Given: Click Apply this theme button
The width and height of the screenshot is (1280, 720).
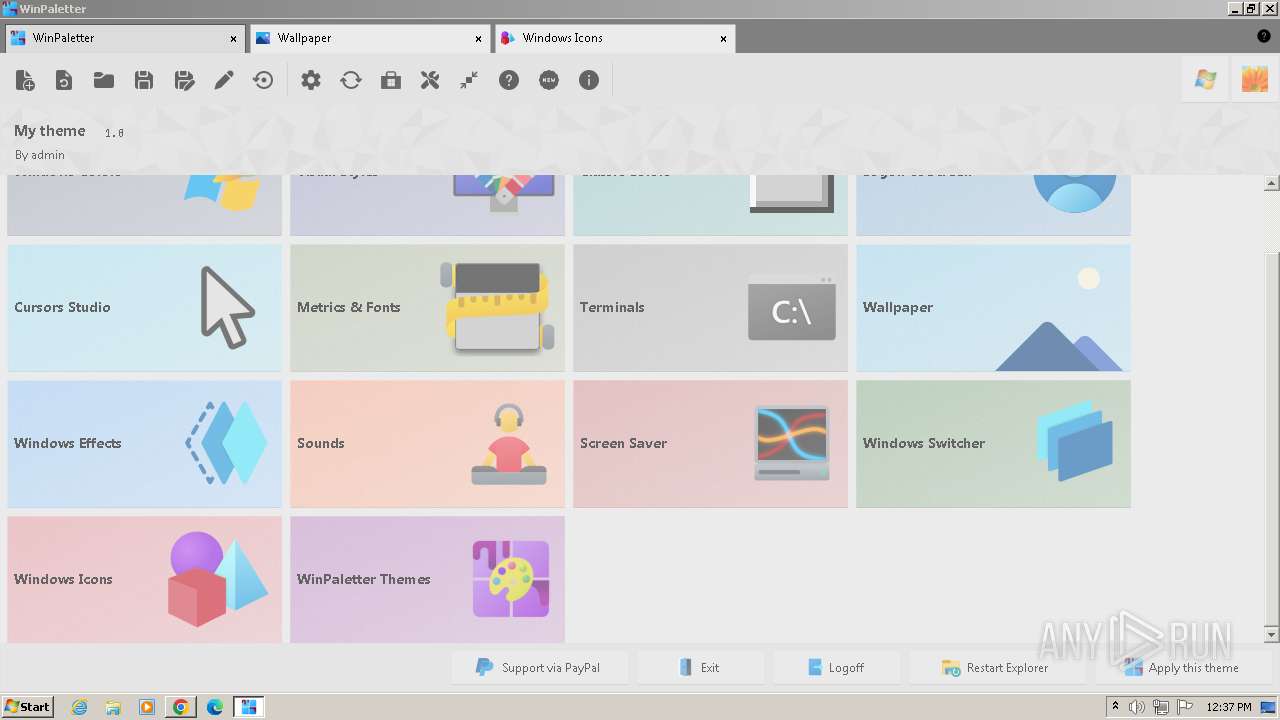Looking at the screenshot, I should tap(1183, 668).
